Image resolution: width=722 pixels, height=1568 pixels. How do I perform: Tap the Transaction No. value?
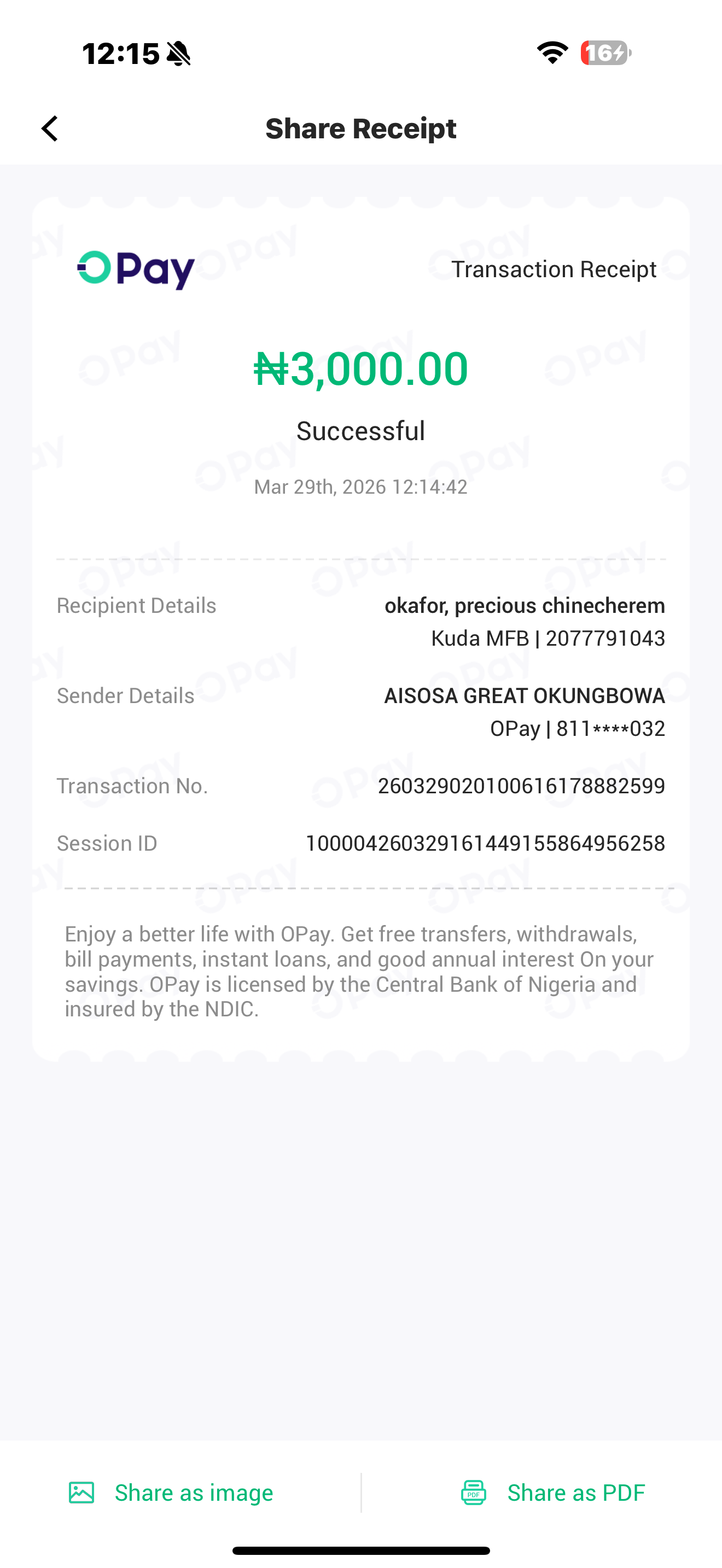[x=521, y=786]
